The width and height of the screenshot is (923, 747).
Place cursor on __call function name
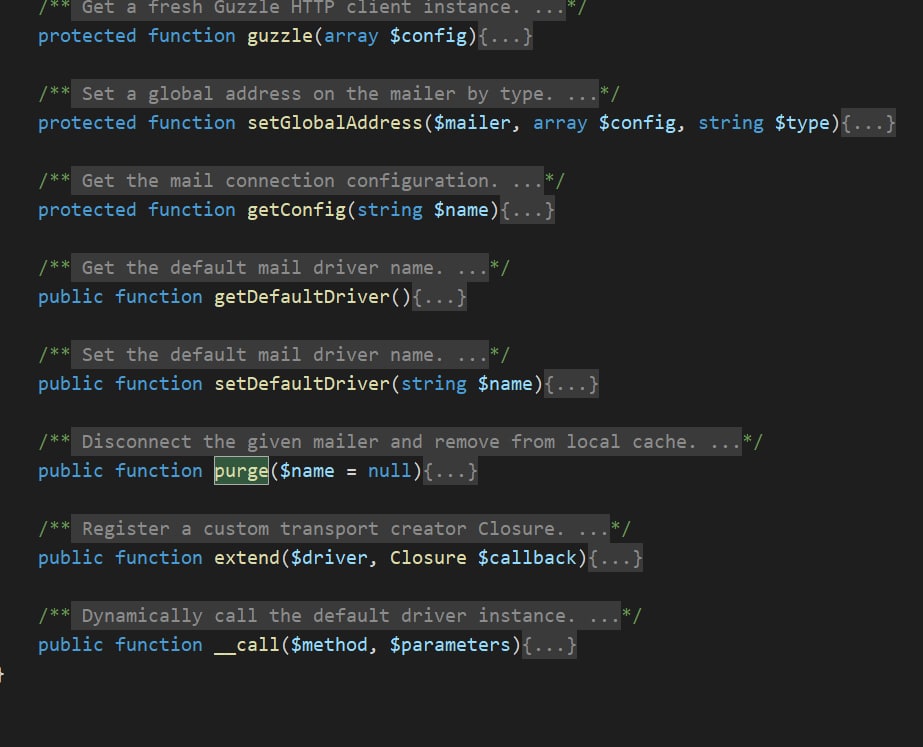(x=247, y=645)
